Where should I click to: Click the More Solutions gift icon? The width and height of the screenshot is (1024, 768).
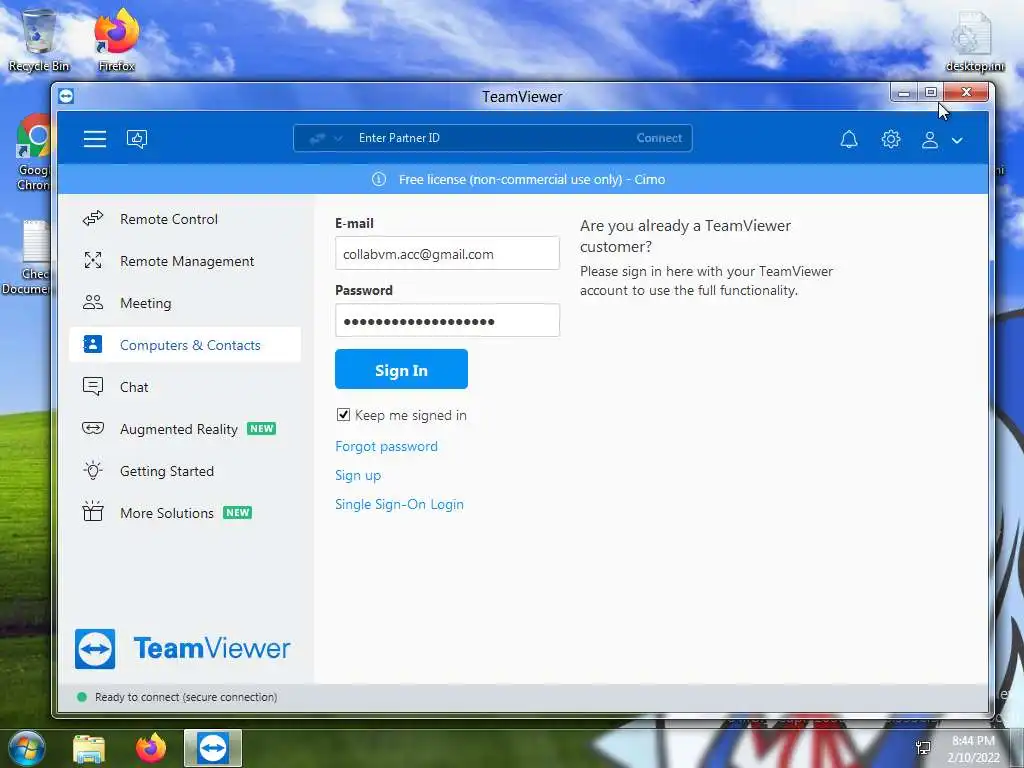93,511
